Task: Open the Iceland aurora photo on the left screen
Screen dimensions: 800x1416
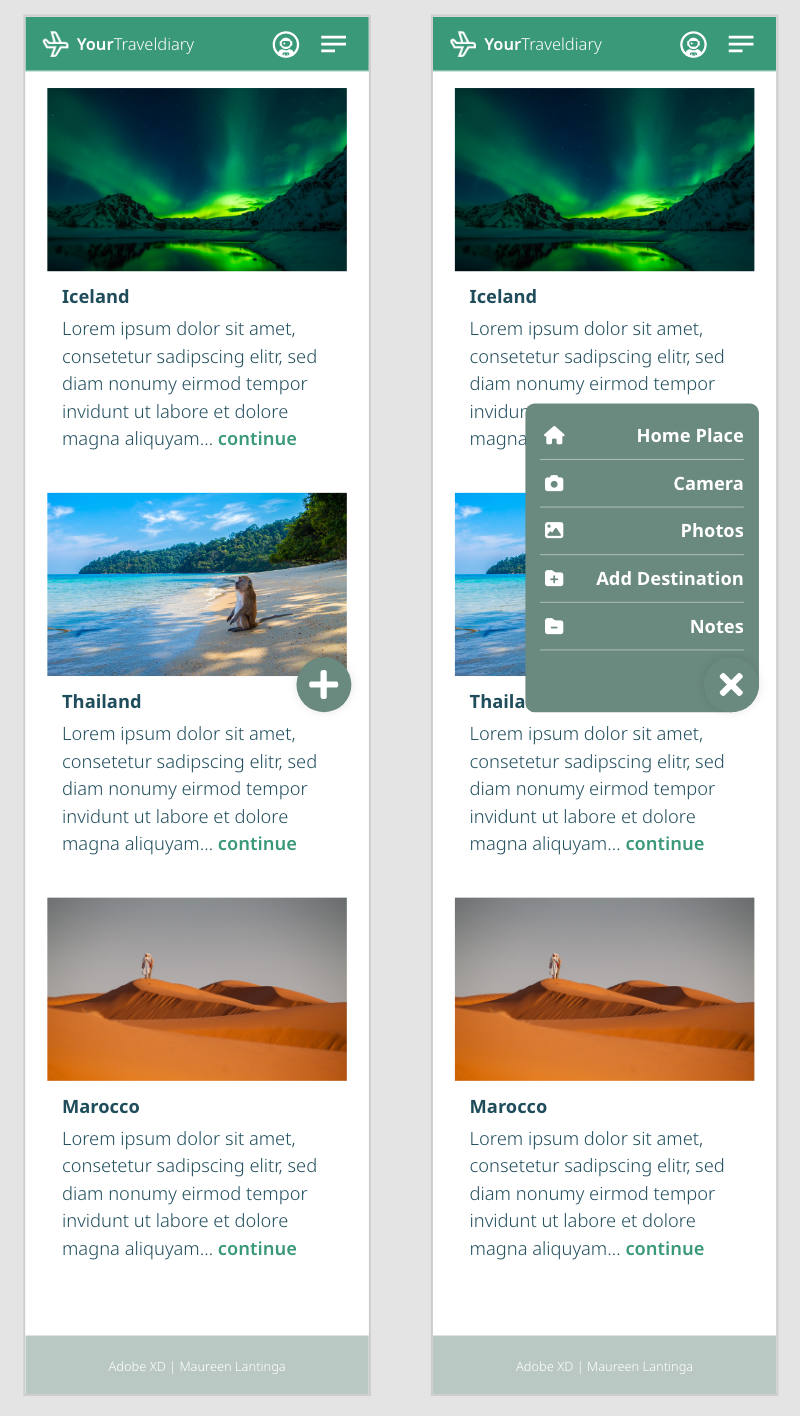Action: [x=197, y=180]
